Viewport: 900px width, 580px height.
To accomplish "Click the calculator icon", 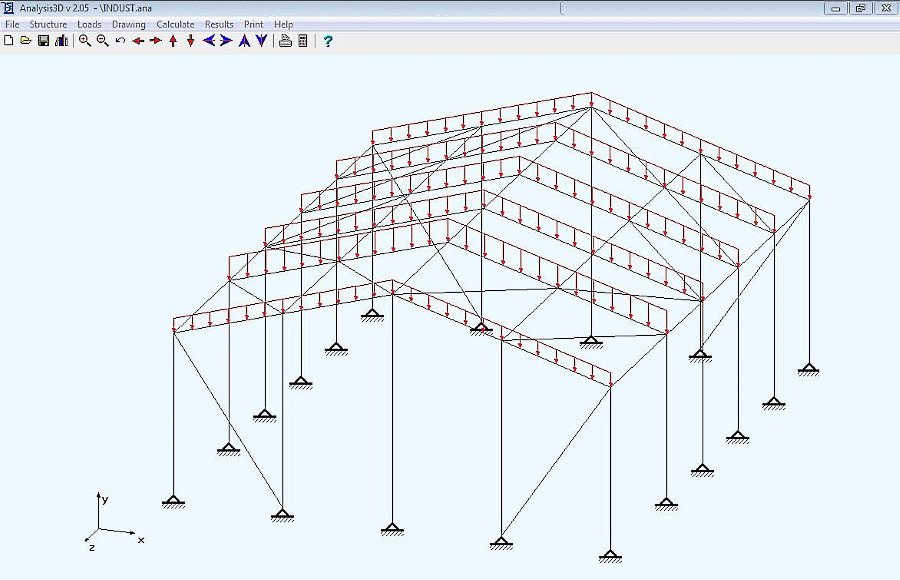I will tap(303, 41).
